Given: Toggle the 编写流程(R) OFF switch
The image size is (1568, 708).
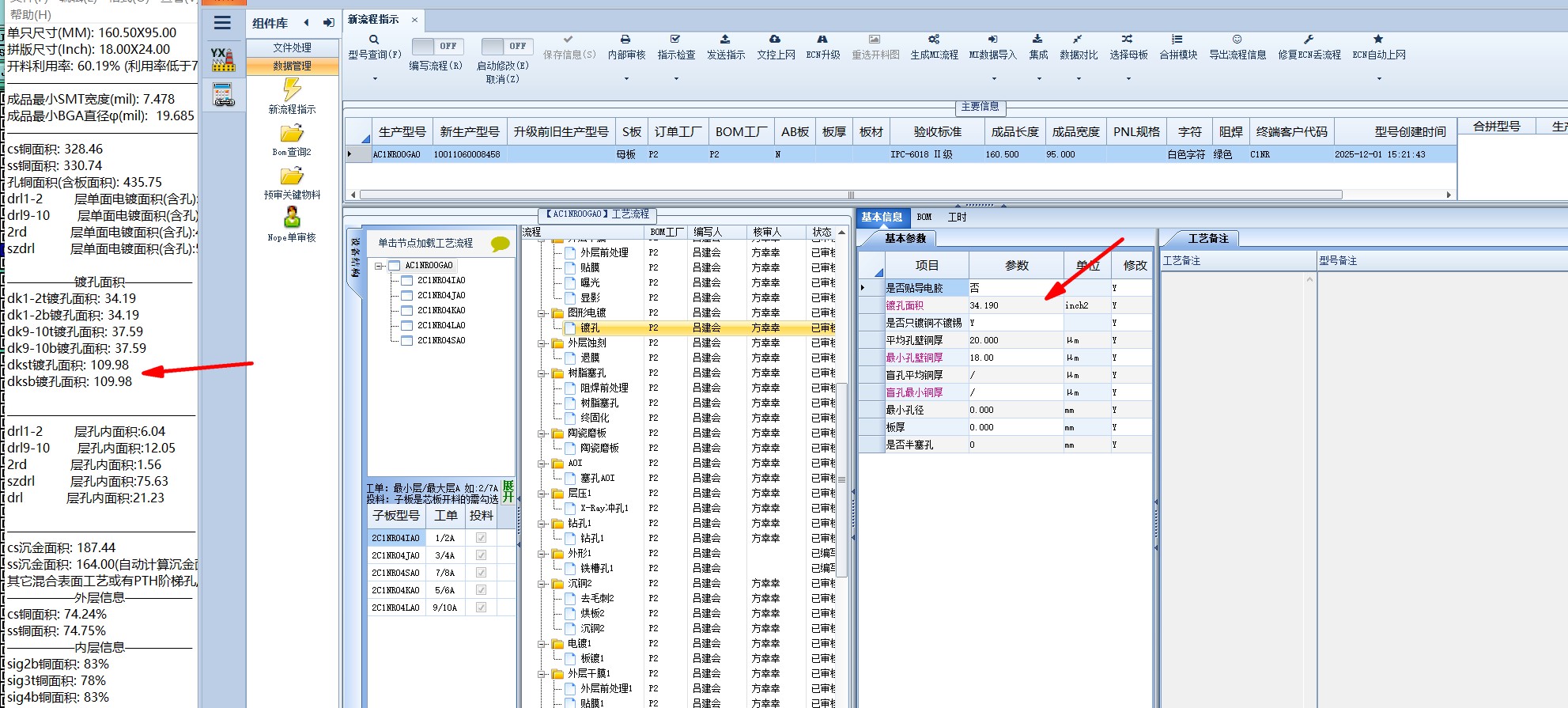Looking at the screenshot, I should pos(437,47).
